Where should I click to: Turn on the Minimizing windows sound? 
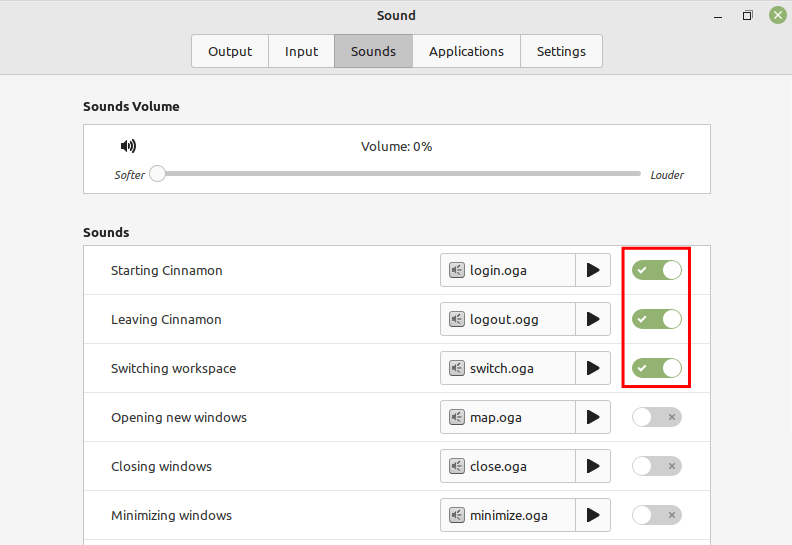[x=657, y=515]
